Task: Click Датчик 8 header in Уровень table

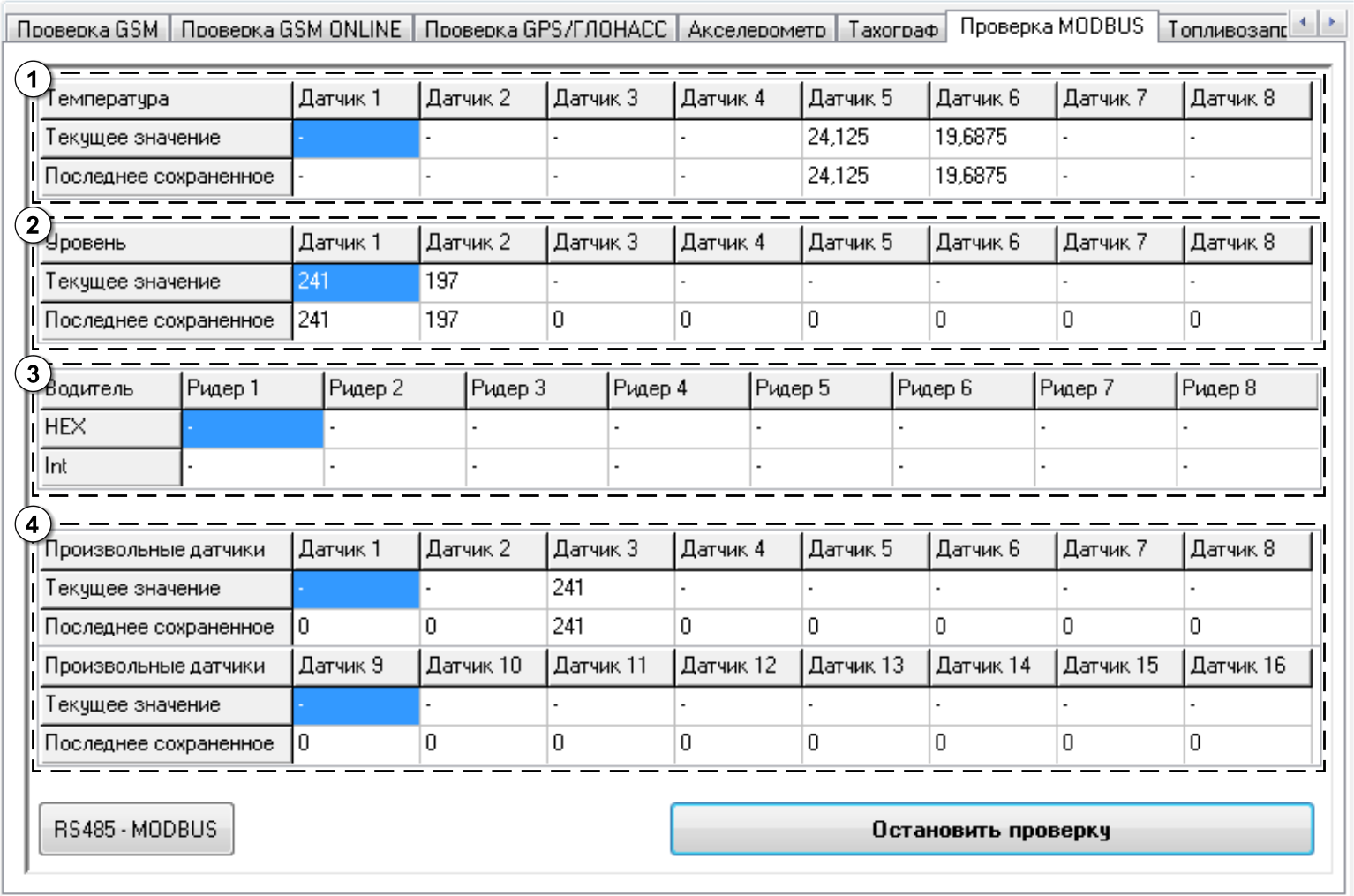Action: 1247,243
